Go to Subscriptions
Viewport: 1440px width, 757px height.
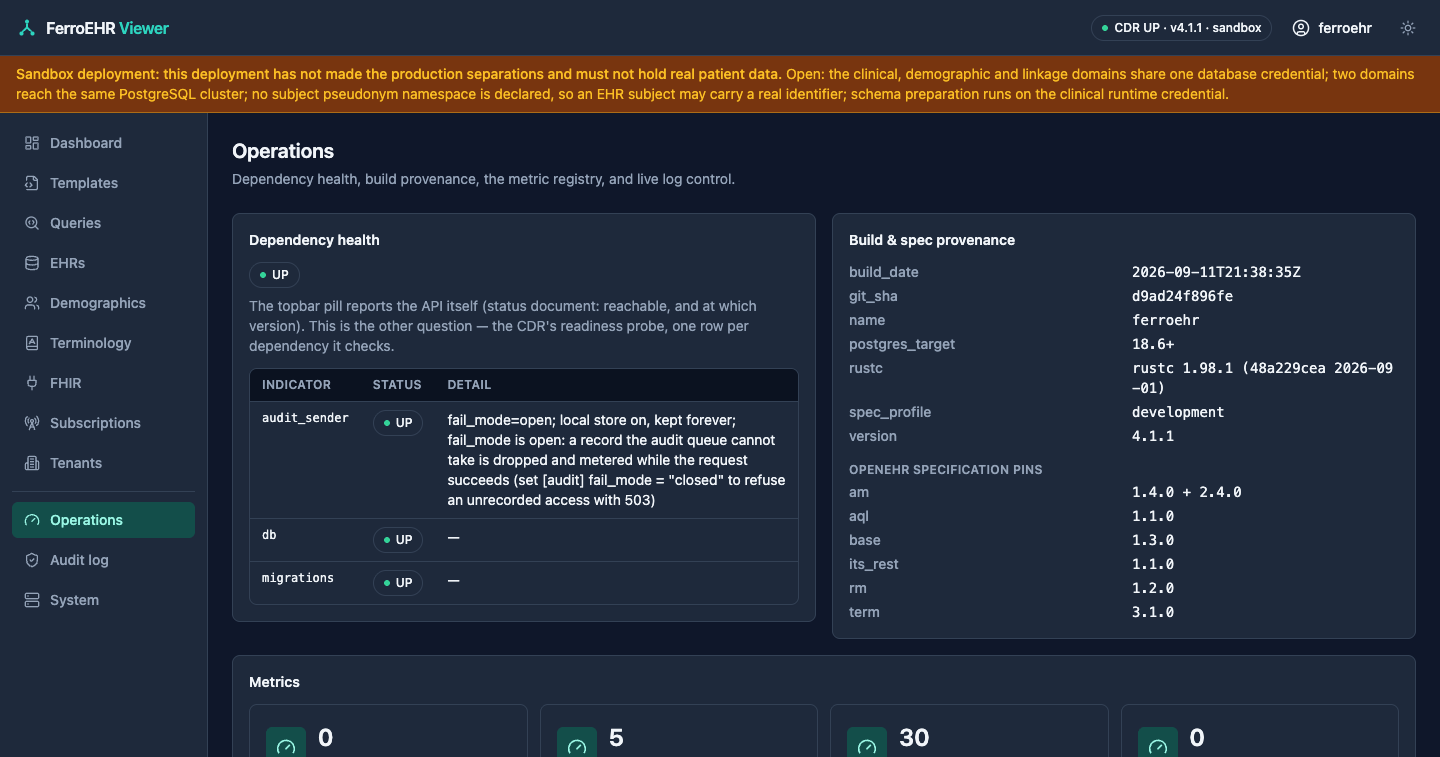point(104,423)
